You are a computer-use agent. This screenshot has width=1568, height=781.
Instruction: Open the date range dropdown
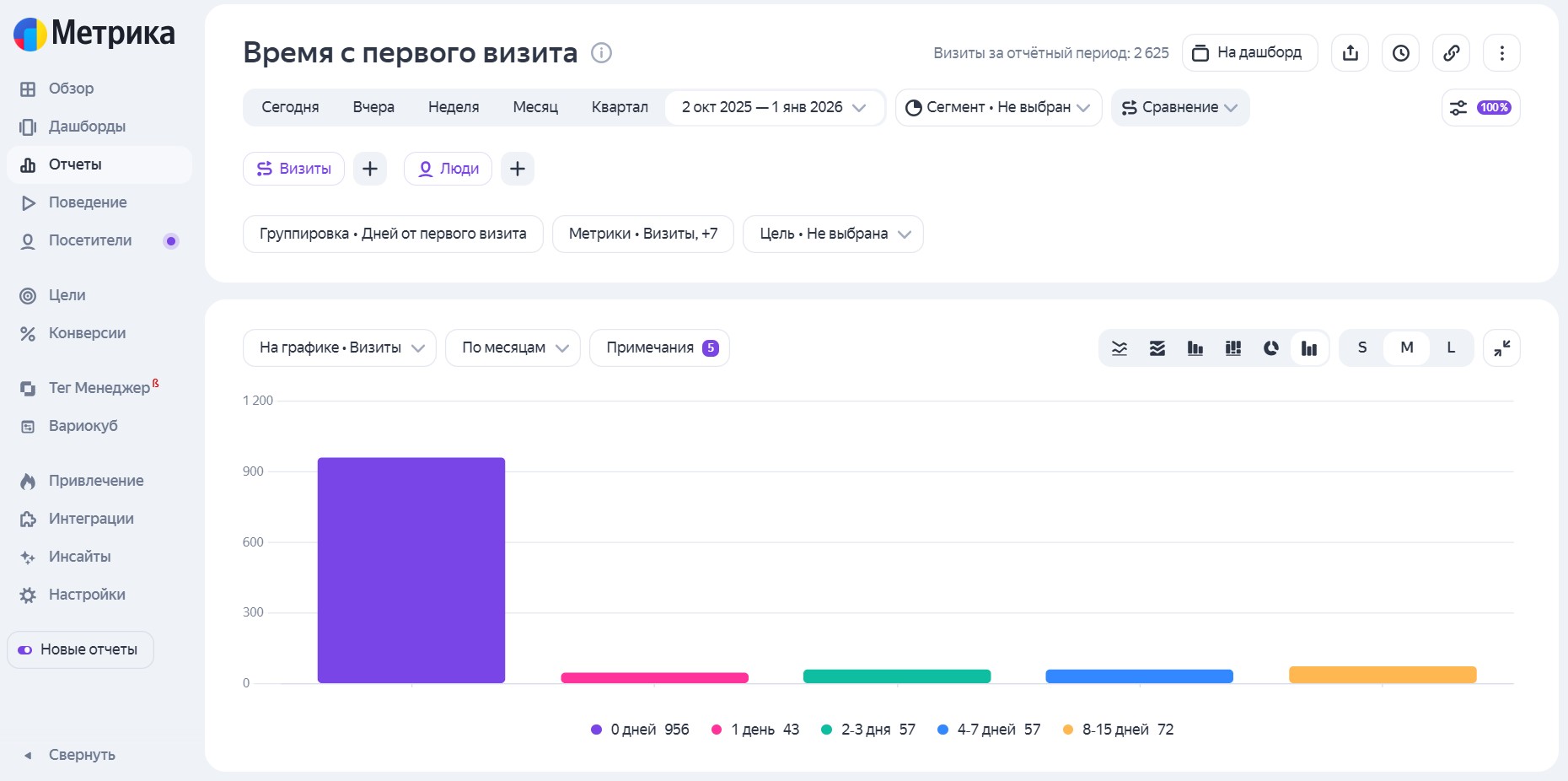click(774, 107)
